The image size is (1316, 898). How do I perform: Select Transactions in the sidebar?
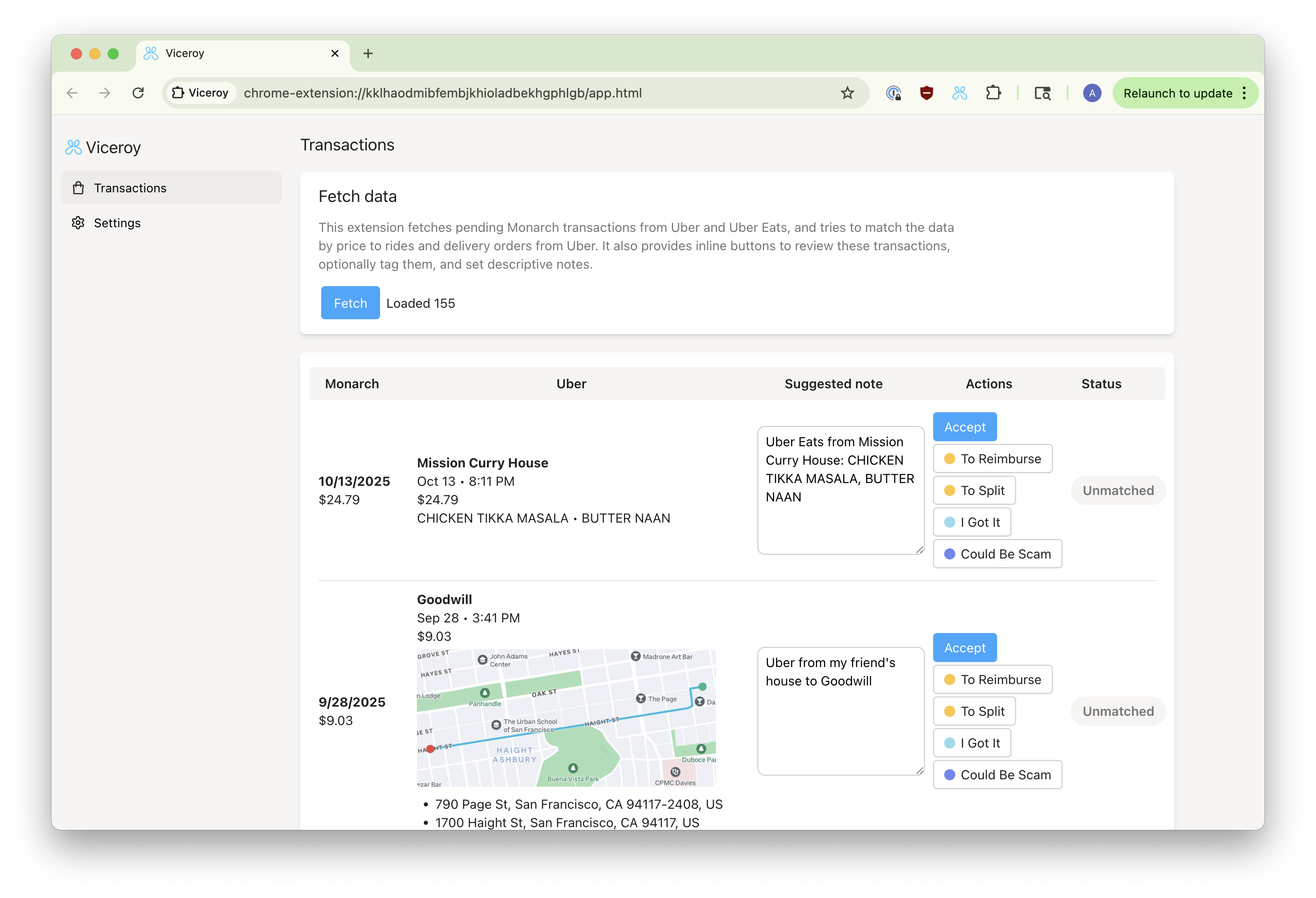(130, 188)
